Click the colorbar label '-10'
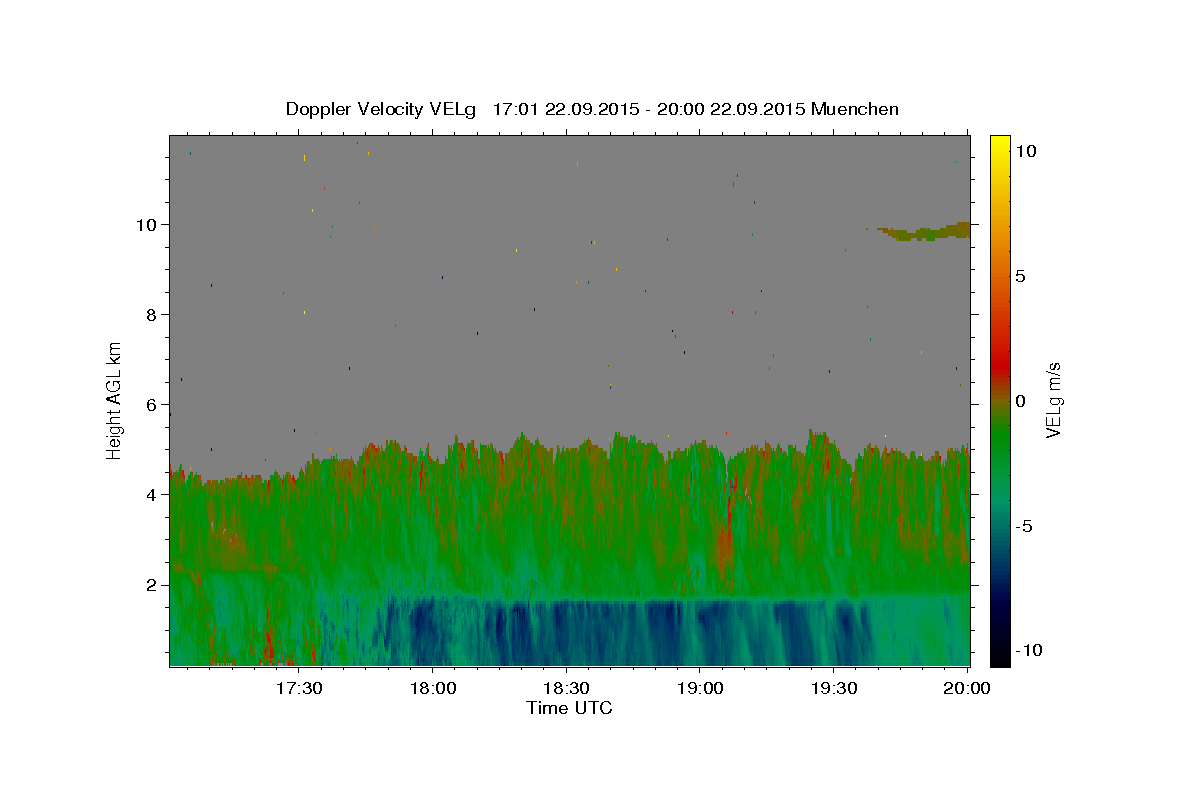The width and height of the screenshot is (1200, 800). click(1029, 650)
